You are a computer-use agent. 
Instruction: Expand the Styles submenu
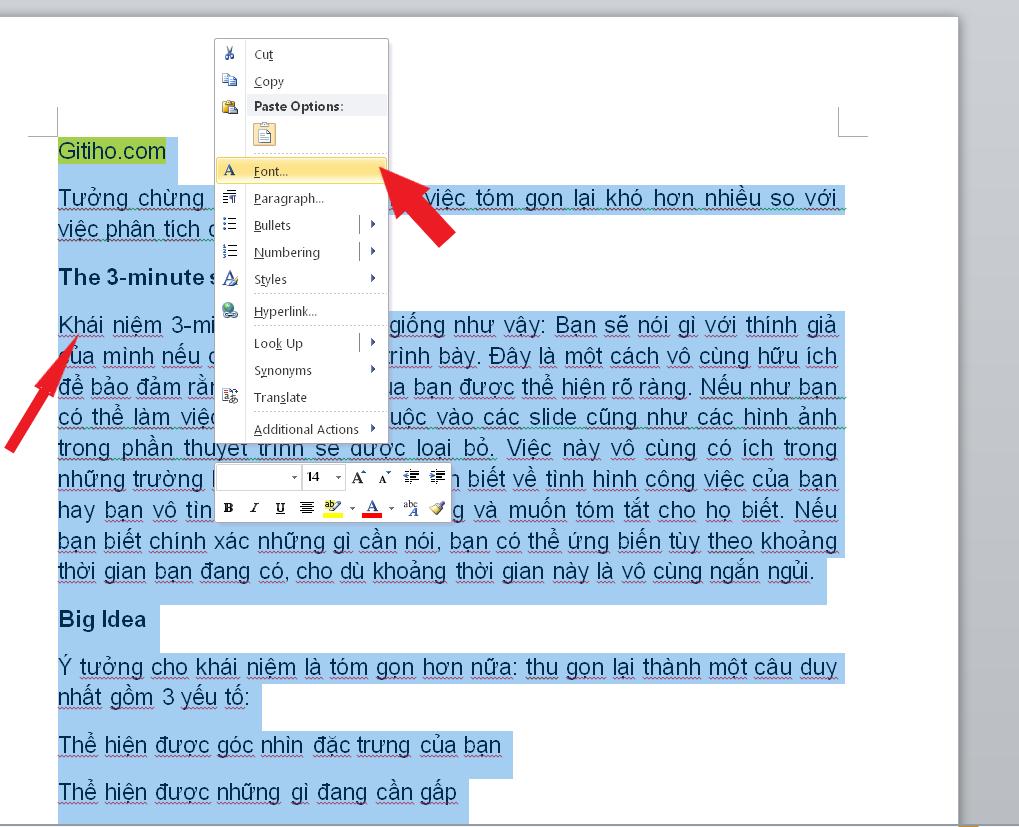pos(270,280)
